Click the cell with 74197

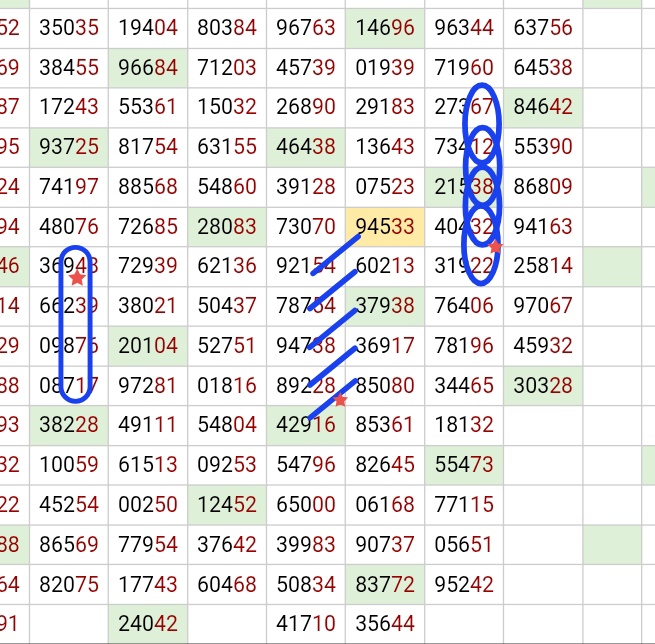coord(69,187)
